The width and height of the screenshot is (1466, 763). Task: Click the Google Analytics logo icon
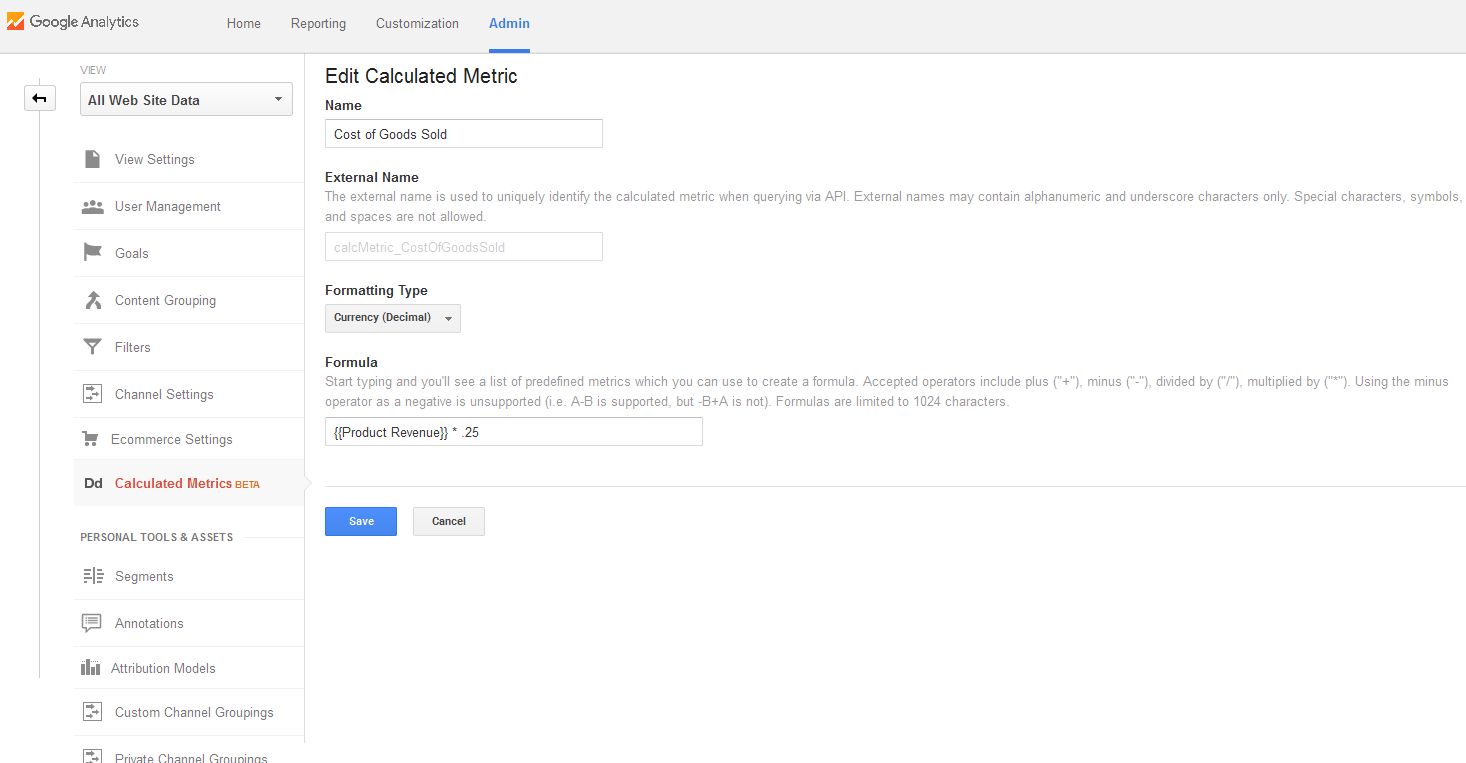click(x=16, y=22)
